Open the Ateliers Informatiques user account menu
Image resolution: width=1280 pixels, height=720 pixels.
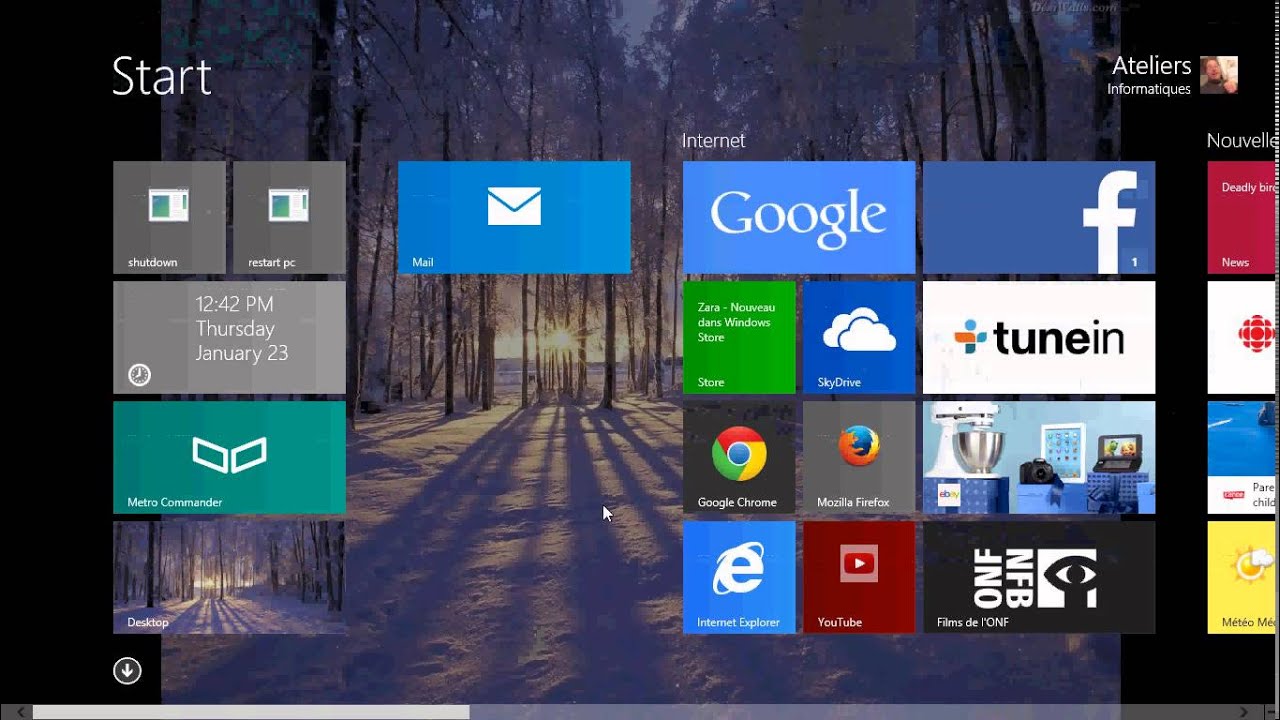[1172, 75]
